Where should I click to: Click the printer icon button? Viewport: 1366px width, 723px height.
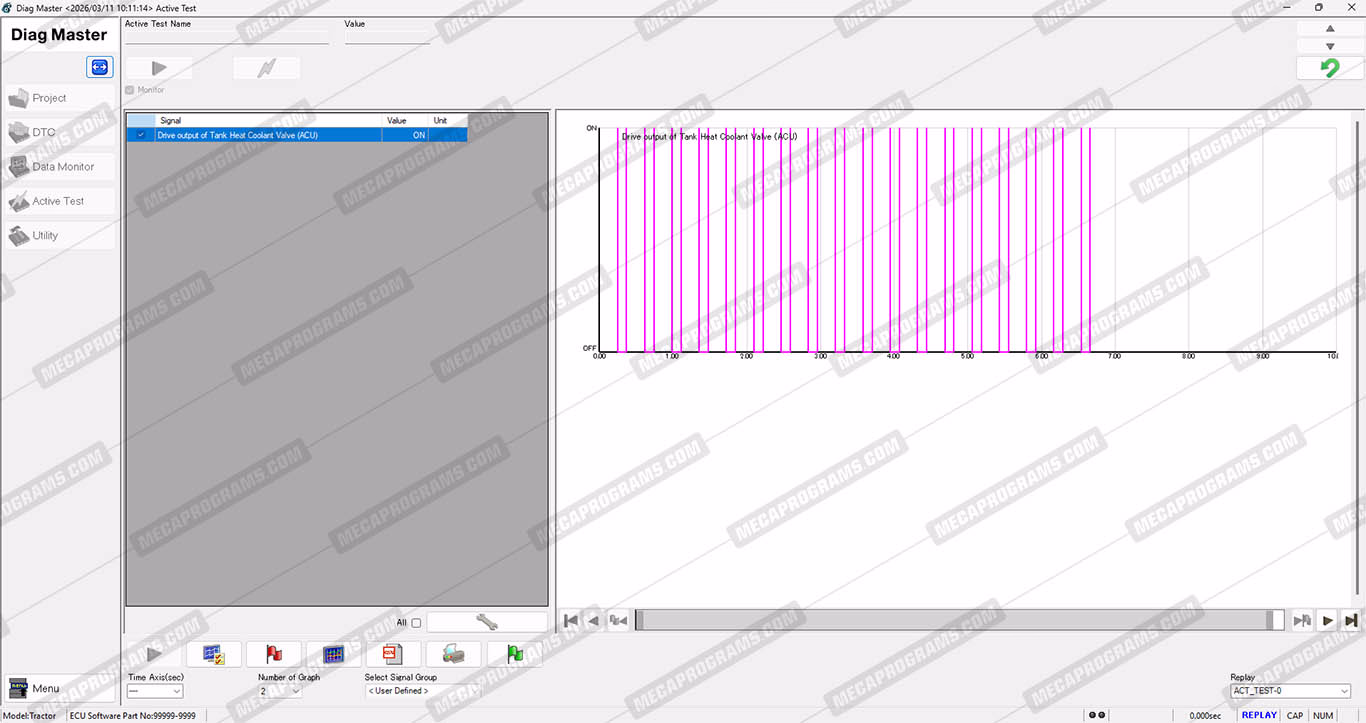click(453, 654)
